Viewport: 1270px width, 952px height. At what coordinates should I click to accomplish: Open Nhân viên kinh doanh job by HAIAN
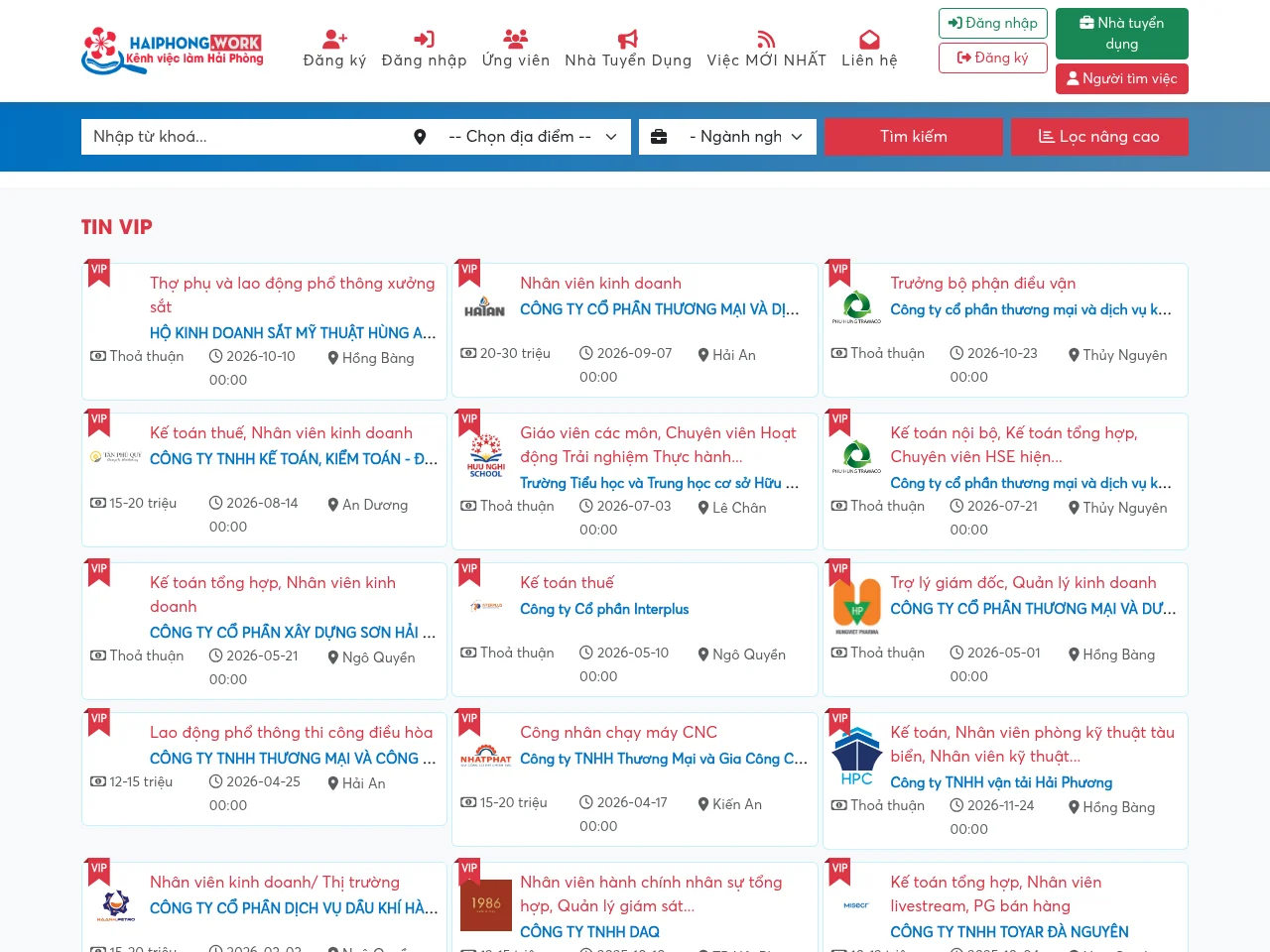click(x=600, y=284)
